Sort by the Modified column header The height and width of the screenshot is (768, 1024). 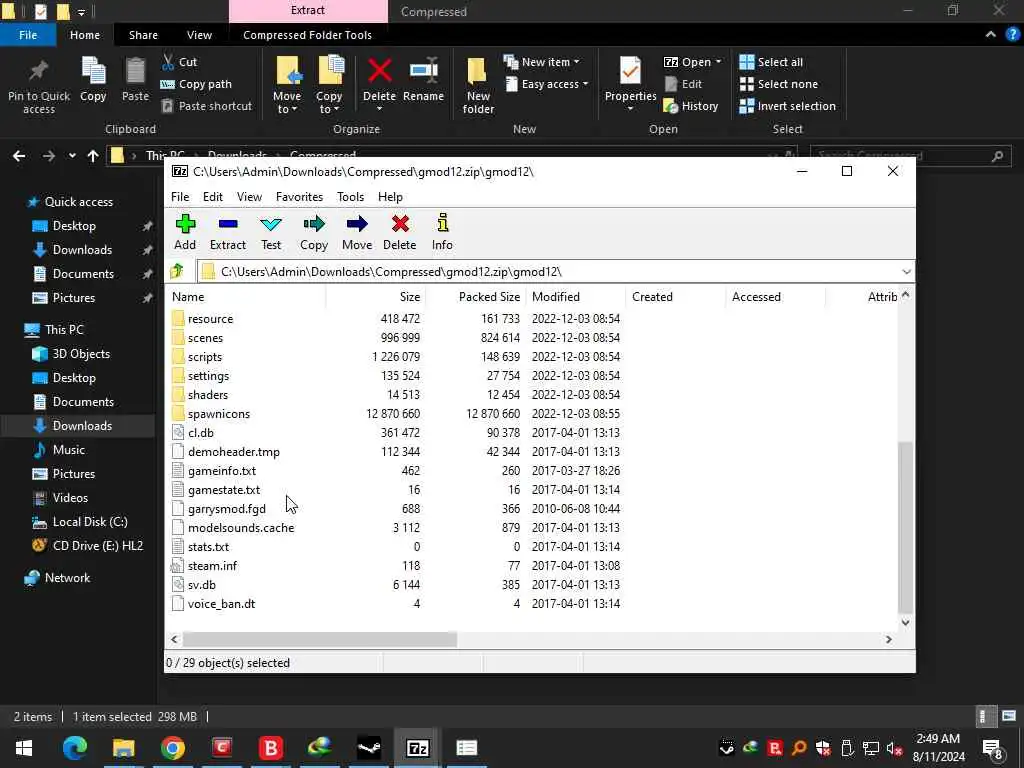coord(575,296)
